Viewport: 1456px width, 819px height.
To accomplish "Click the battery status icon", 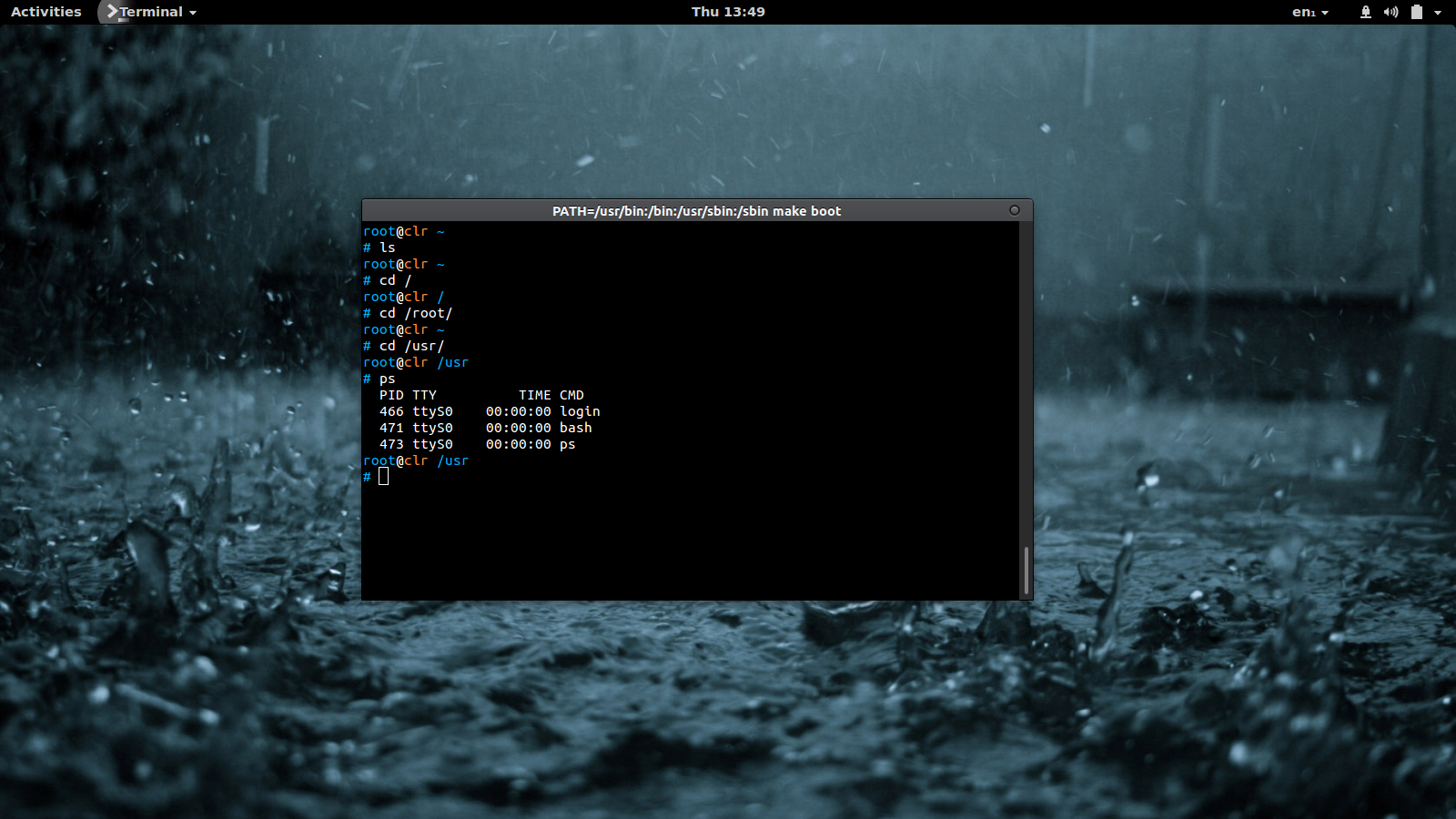I will [1416, 12].
